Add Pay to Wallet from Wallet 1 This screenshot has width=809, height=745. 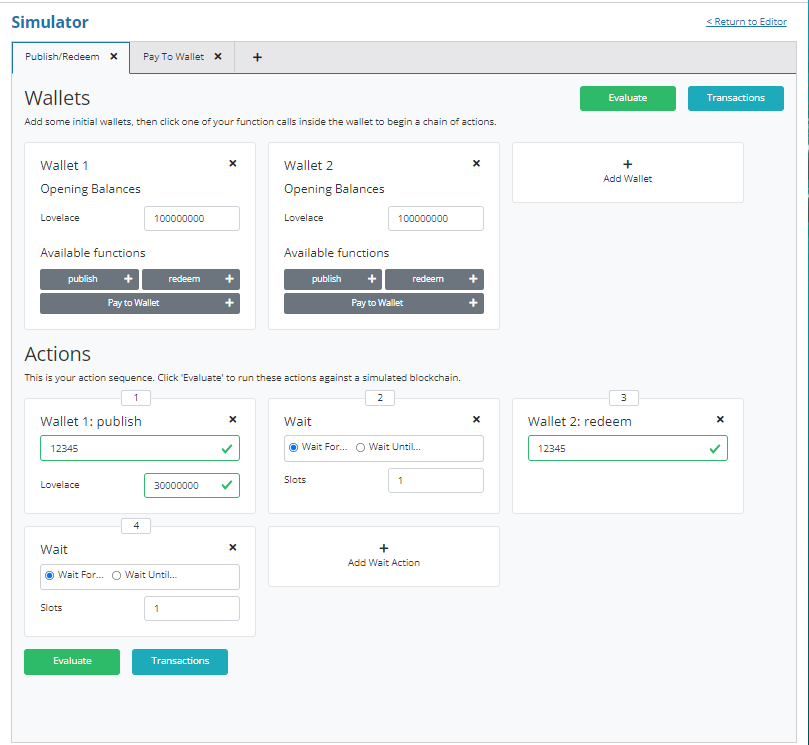click(140, 303)
